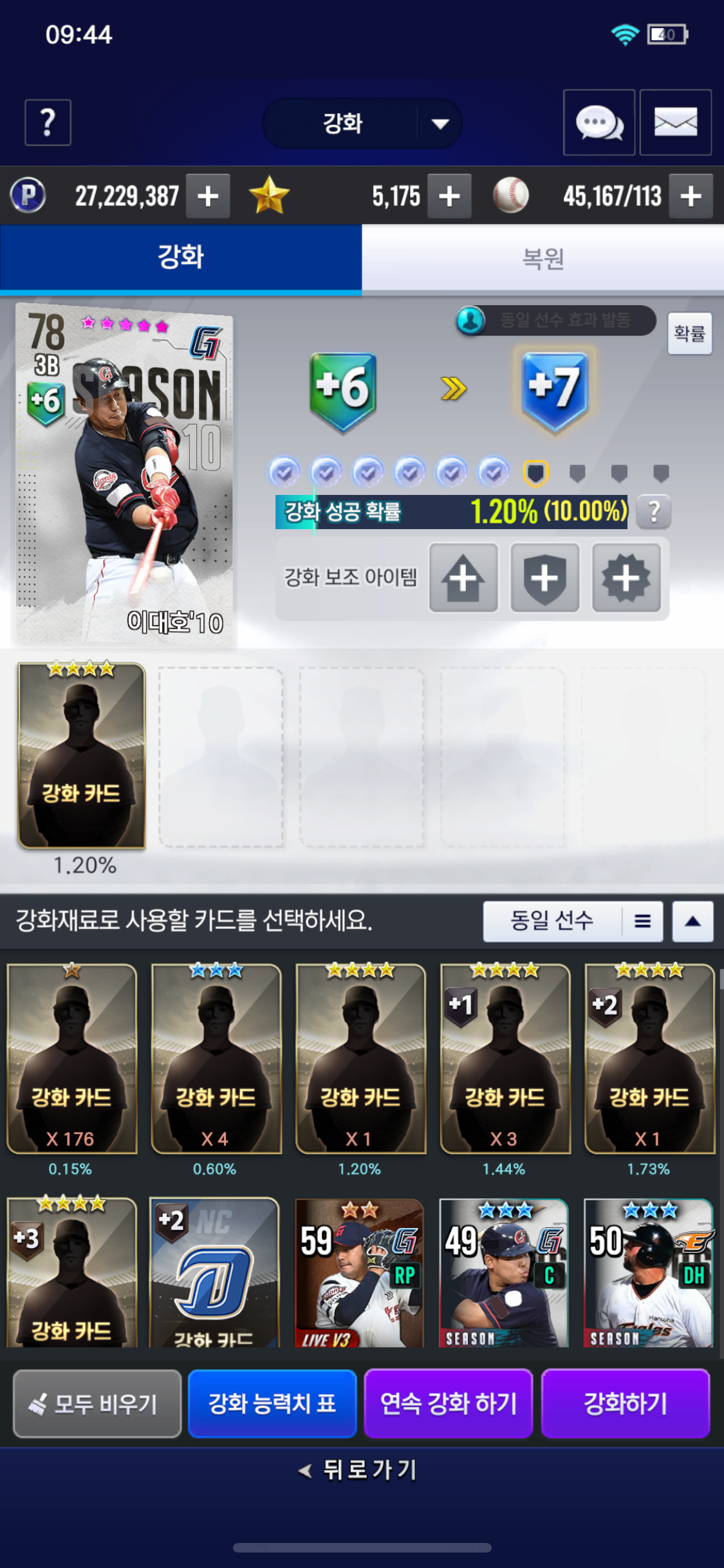Tap the 강화하기 button

(626, 1403)
